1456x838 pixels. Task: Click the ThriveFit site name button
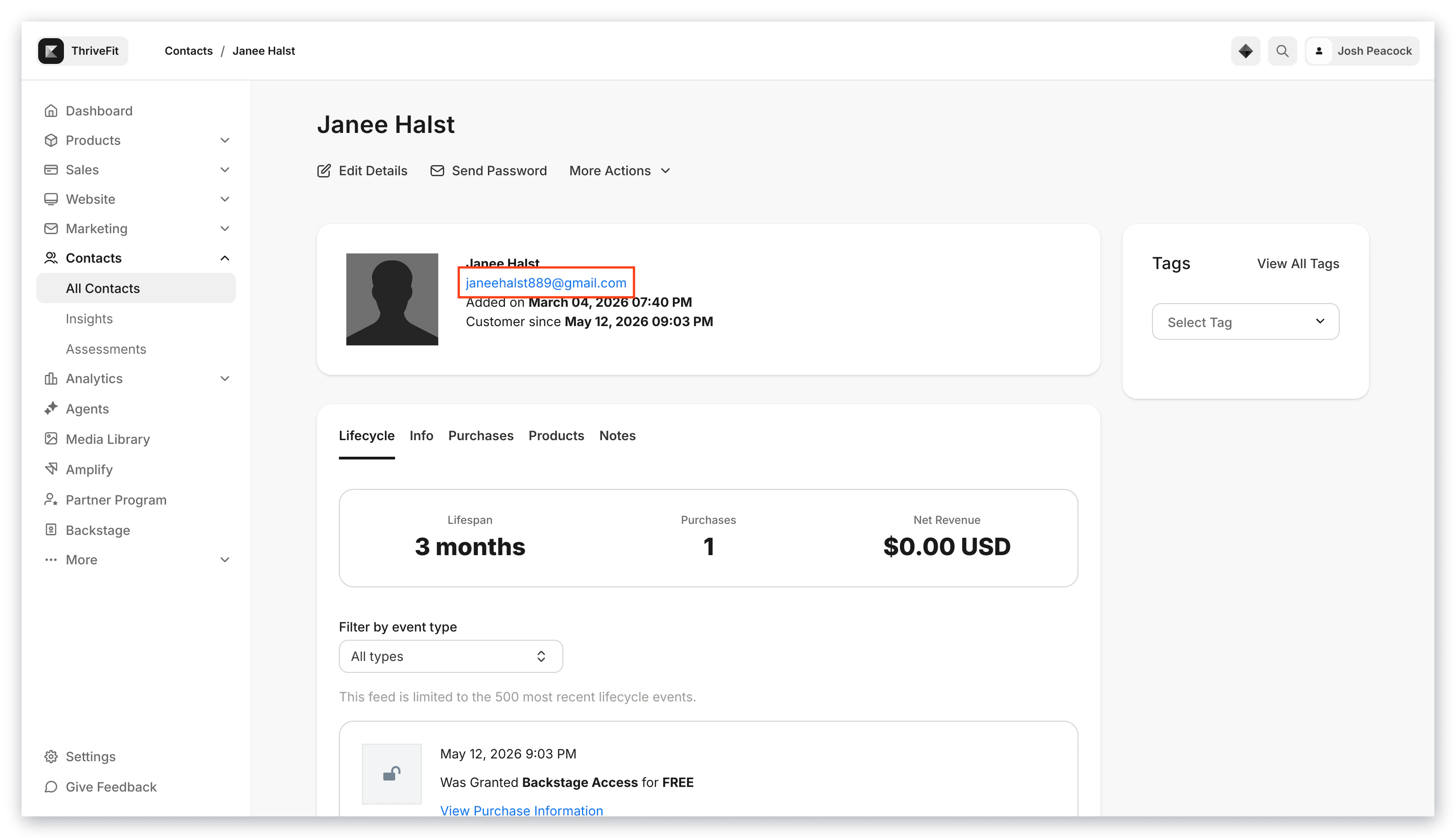click(82, 51)
